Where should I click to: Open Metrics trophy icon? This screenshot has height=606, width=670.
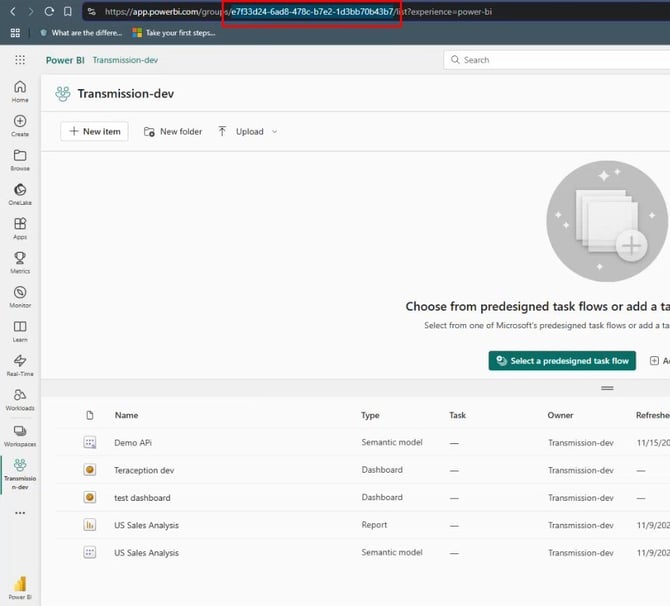click(20, 263)
